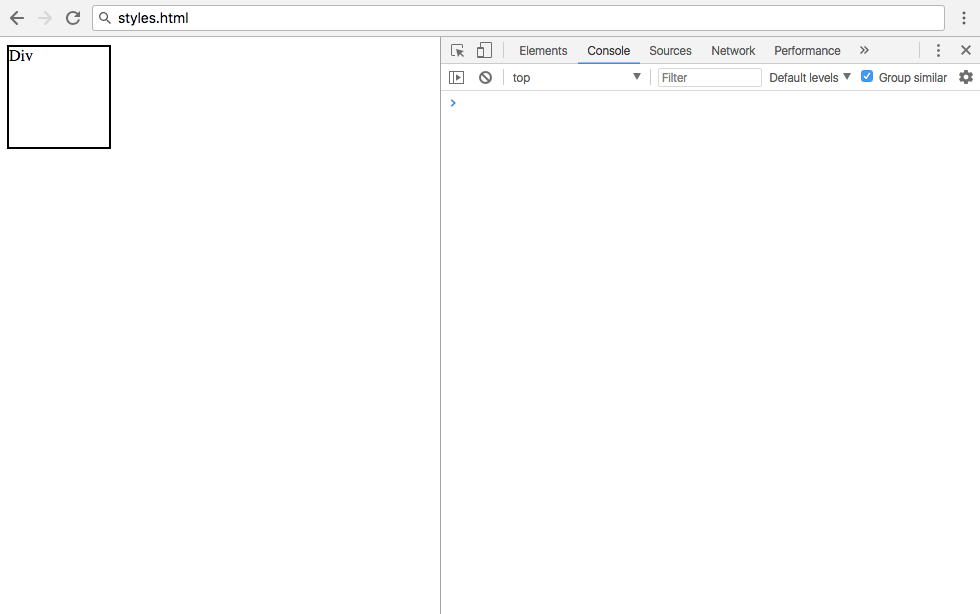Switch to the Sources tab
Viewport: 980px width, 614px height.
(670, 51)
